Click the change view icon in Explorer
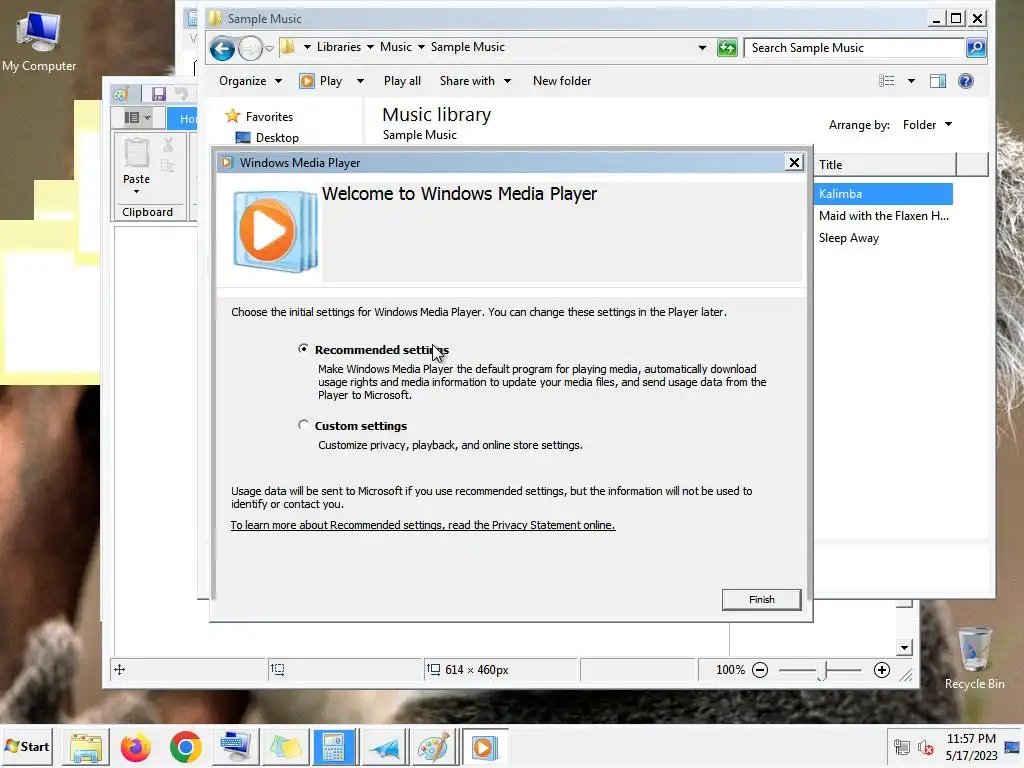 coord(886,81)
